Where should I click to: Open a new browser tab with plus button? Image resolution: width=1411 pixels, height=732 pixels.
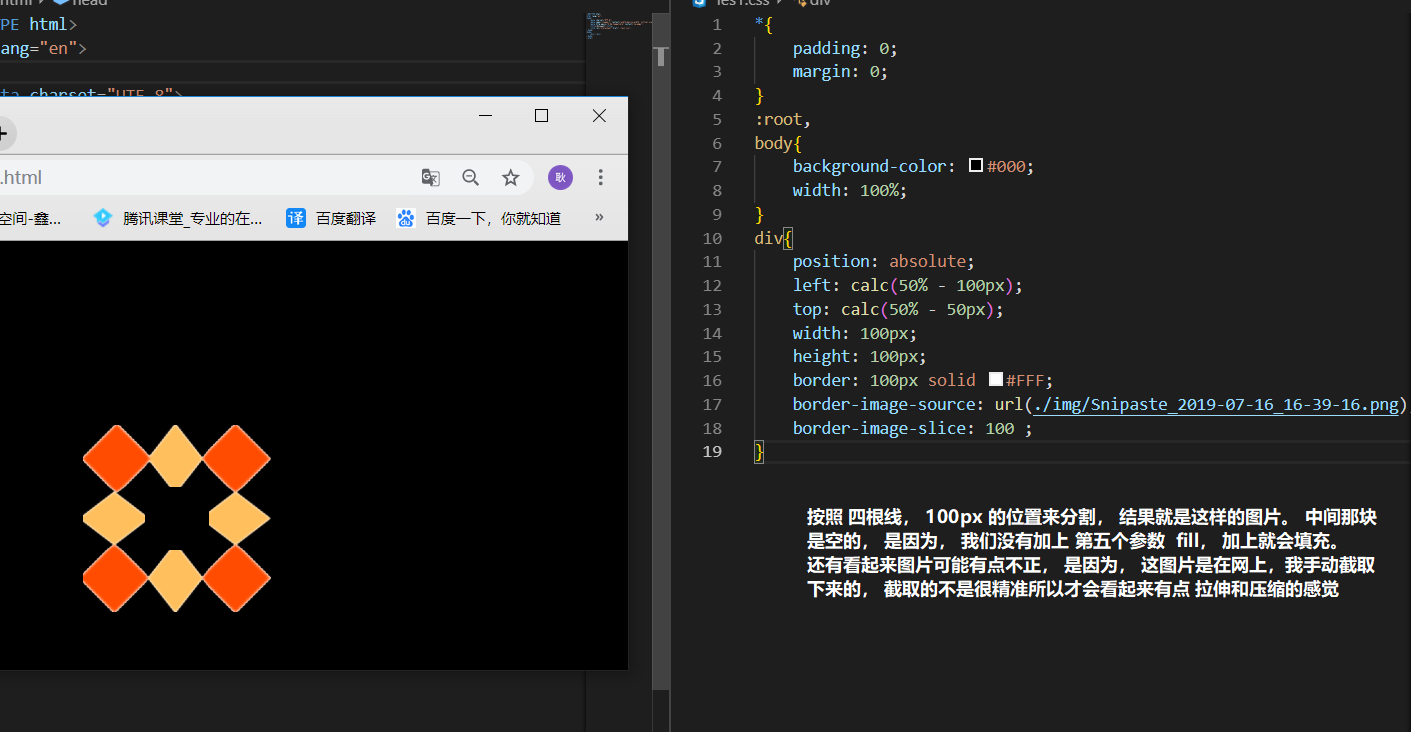tap(4, 132)
